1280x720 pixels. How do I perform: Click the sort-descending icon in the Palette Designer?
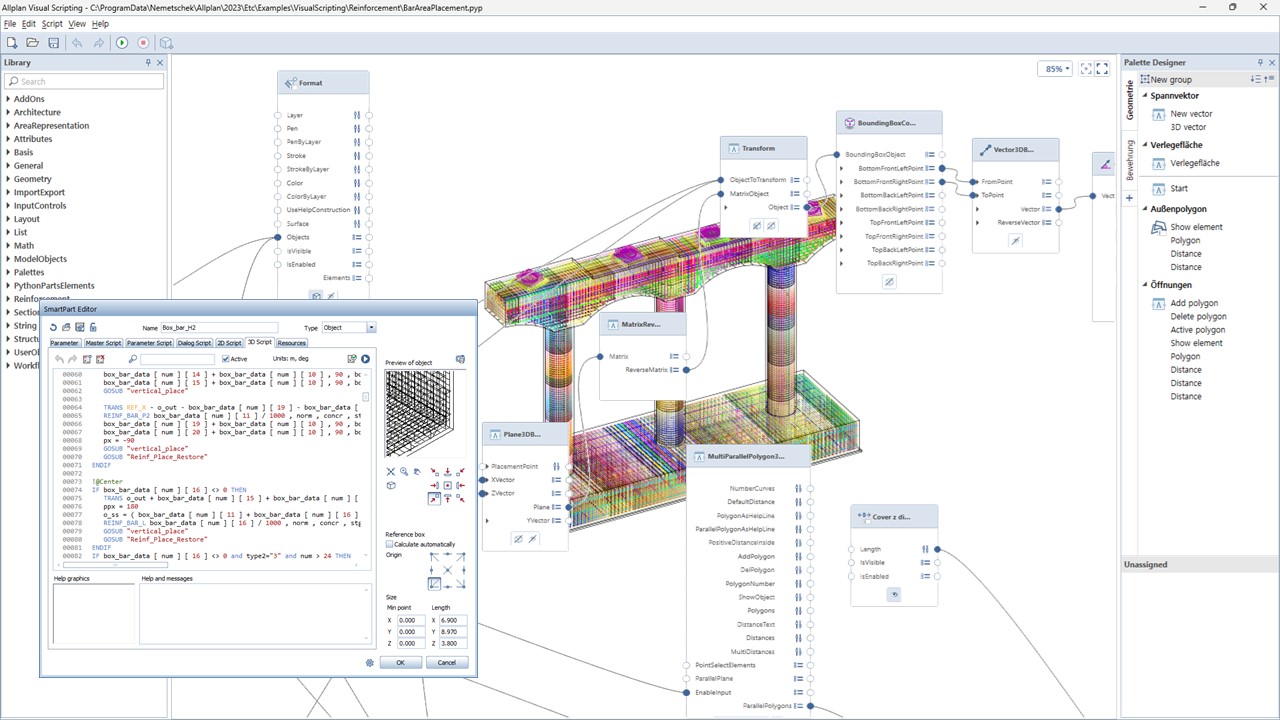pos(1257,79)
